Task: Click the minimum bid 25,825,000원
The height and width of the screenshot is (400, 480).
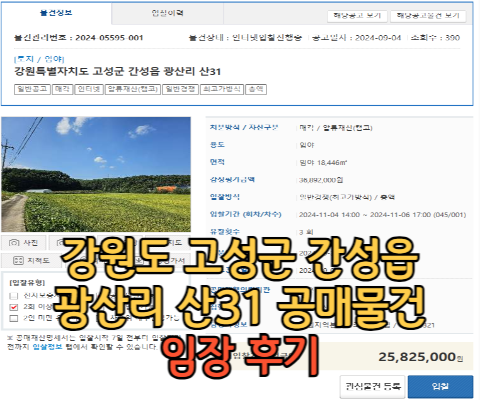Action: [421, 357]
